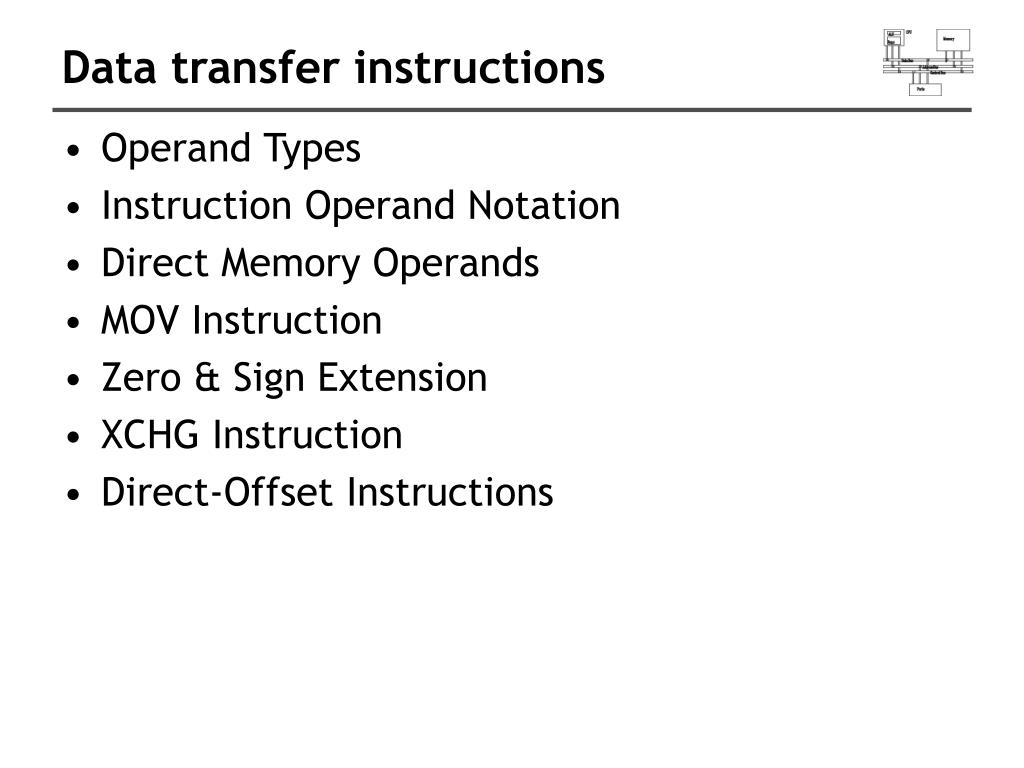The image size is (1024, 768).
Task: Click the bullet before MOV Instruction
Action: (73, 323)
